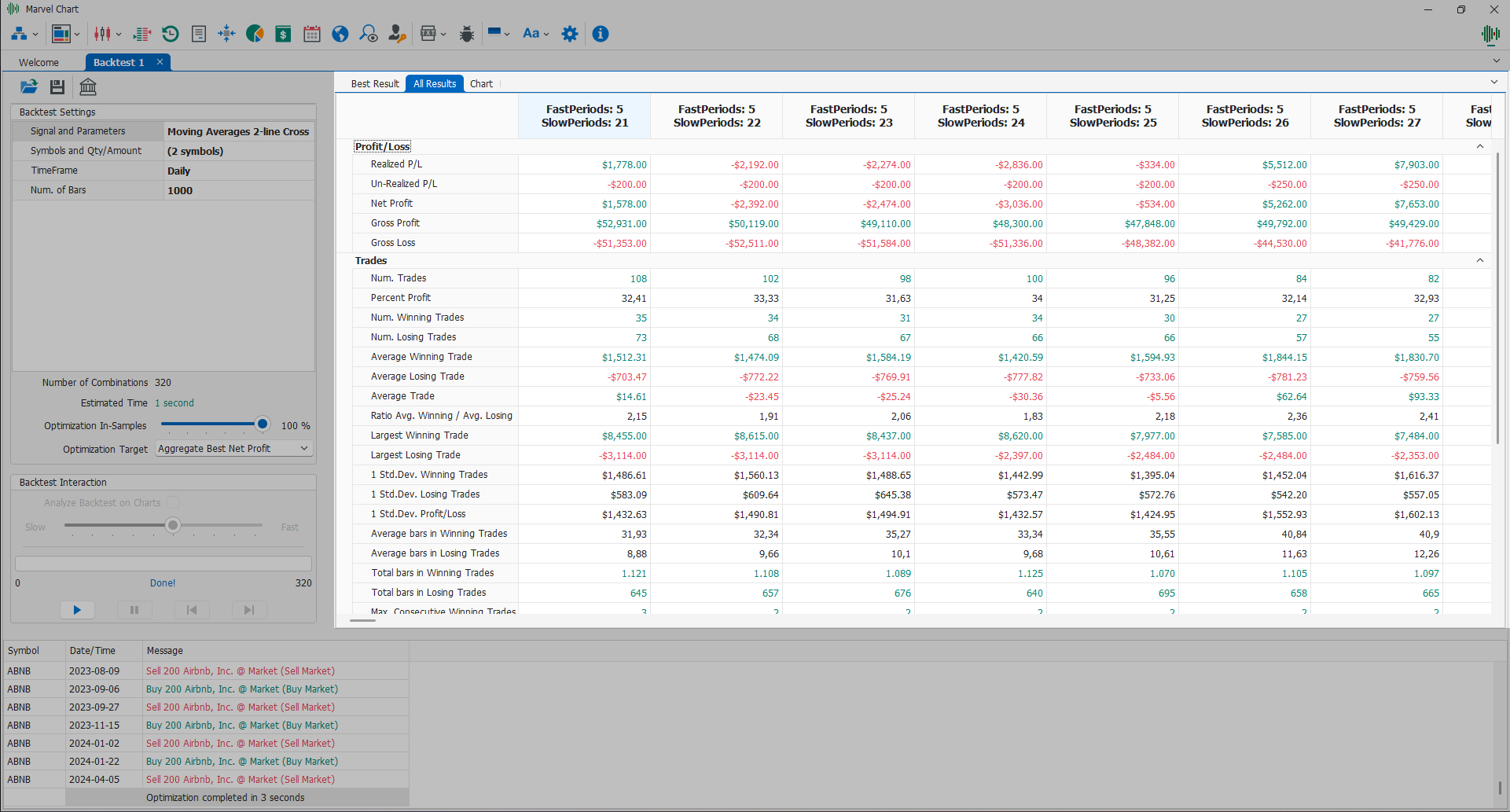
Task: Open the Aa font size icon
Action: pyautogui.click(x=531, y=34)
